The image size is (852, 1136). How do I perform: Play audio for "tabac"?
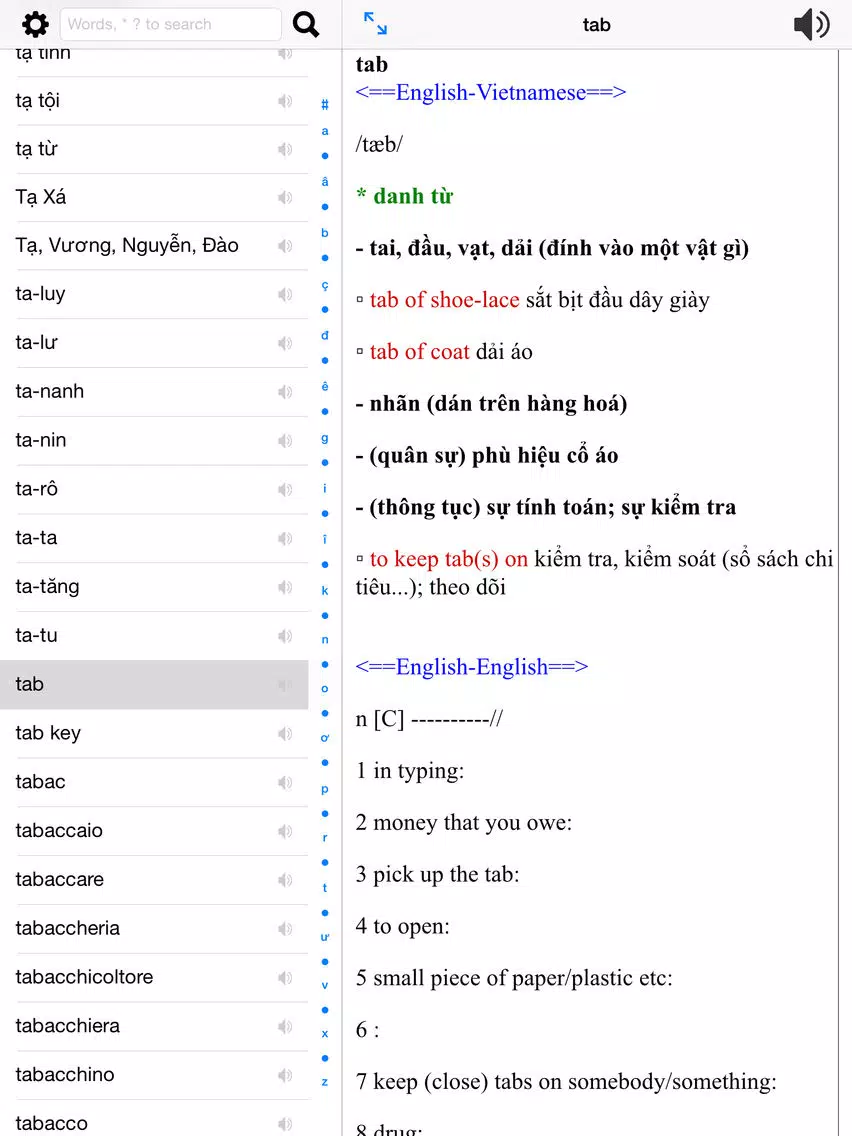(x=285, y=782)
